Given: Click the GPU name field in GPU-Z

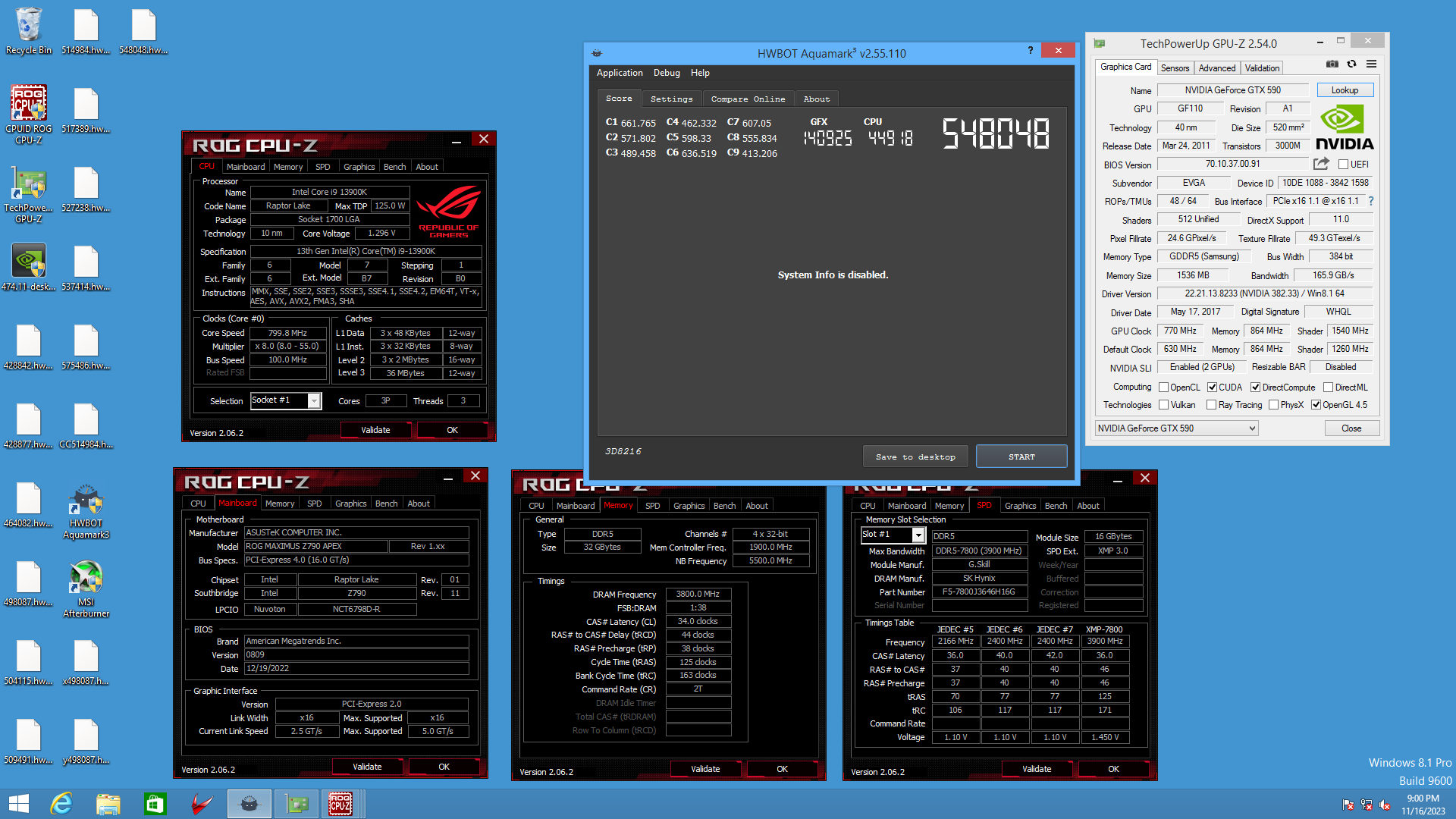Looking at the screenshot, I should 1232,90.
